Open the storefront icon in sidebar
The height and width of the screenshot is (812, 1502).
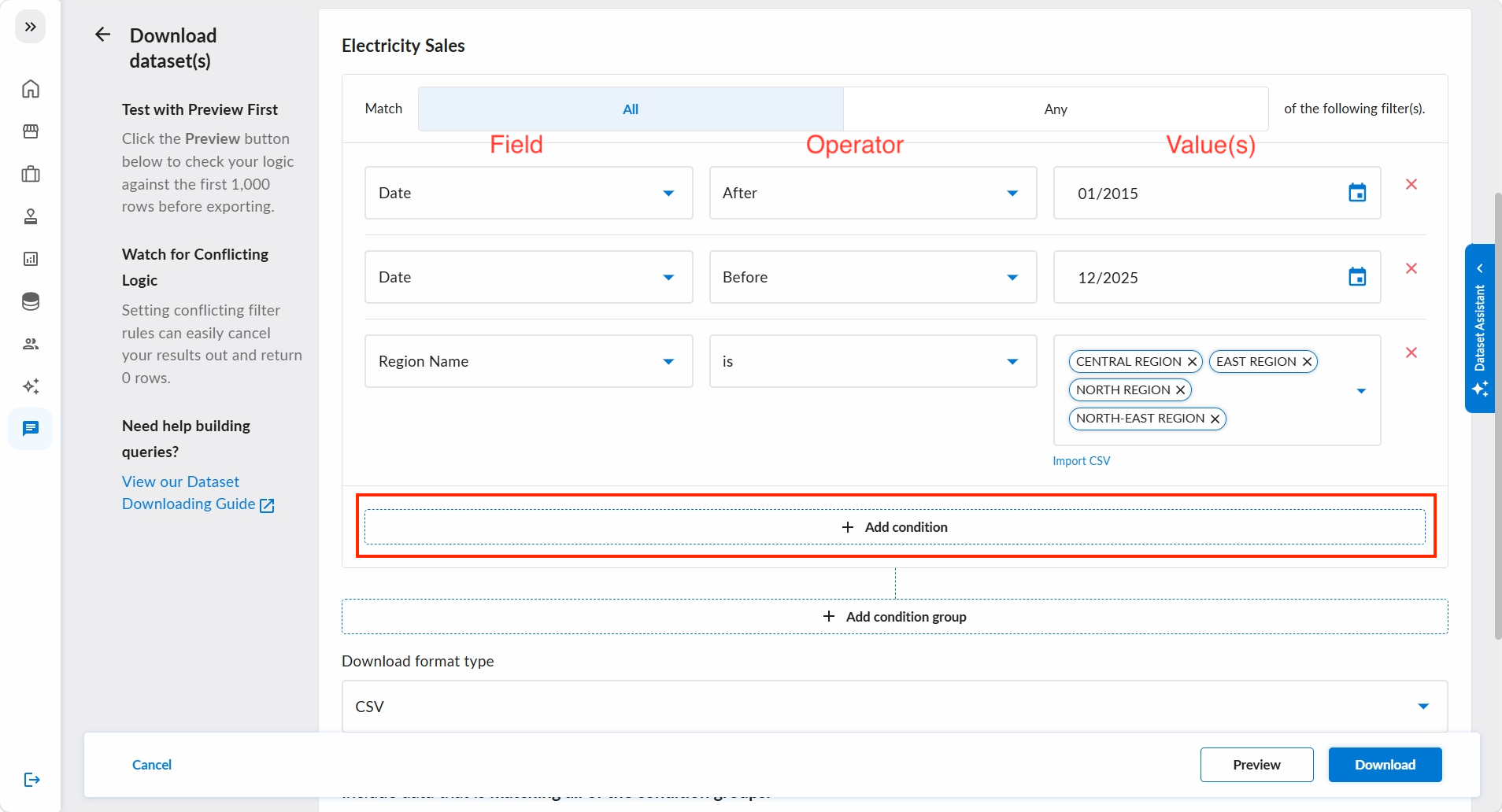point(31,131)
